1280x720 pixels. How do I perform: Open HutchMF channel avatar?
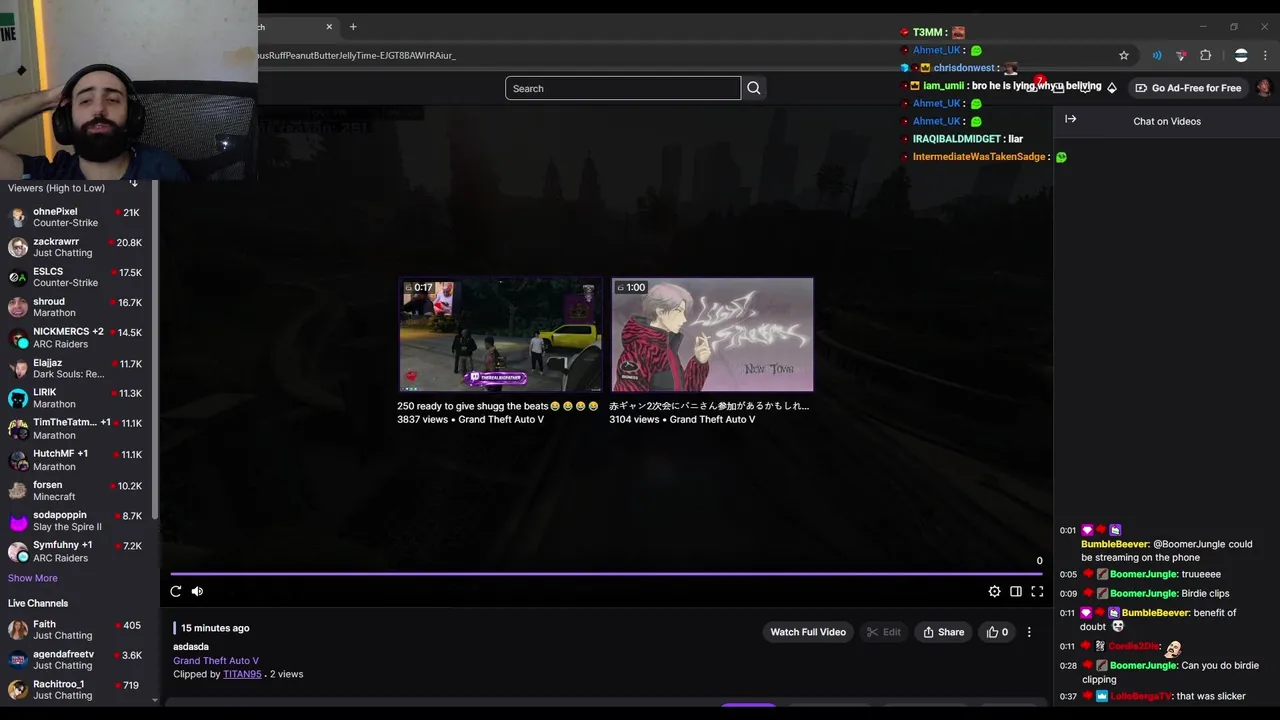[18, 460]
